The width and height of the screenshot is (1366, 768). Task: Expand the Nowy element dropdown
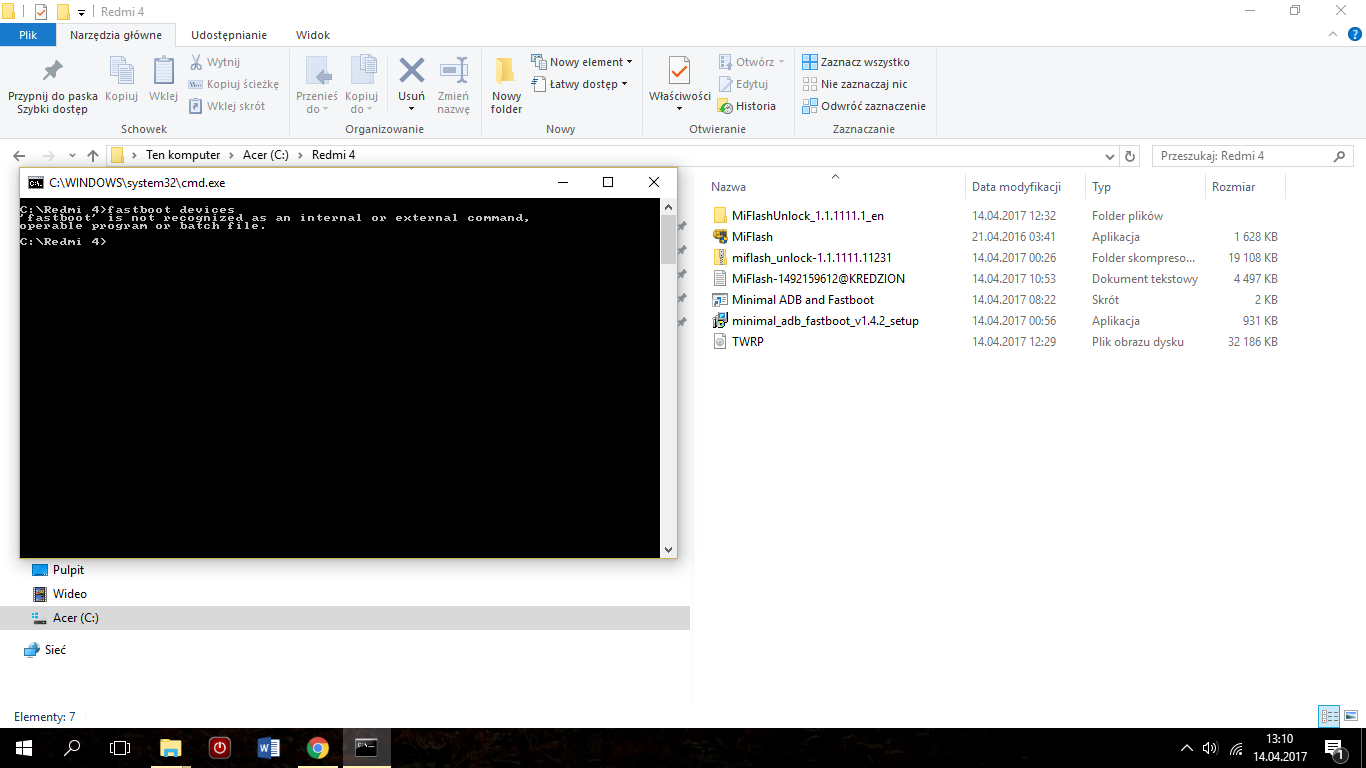[583, 62]
